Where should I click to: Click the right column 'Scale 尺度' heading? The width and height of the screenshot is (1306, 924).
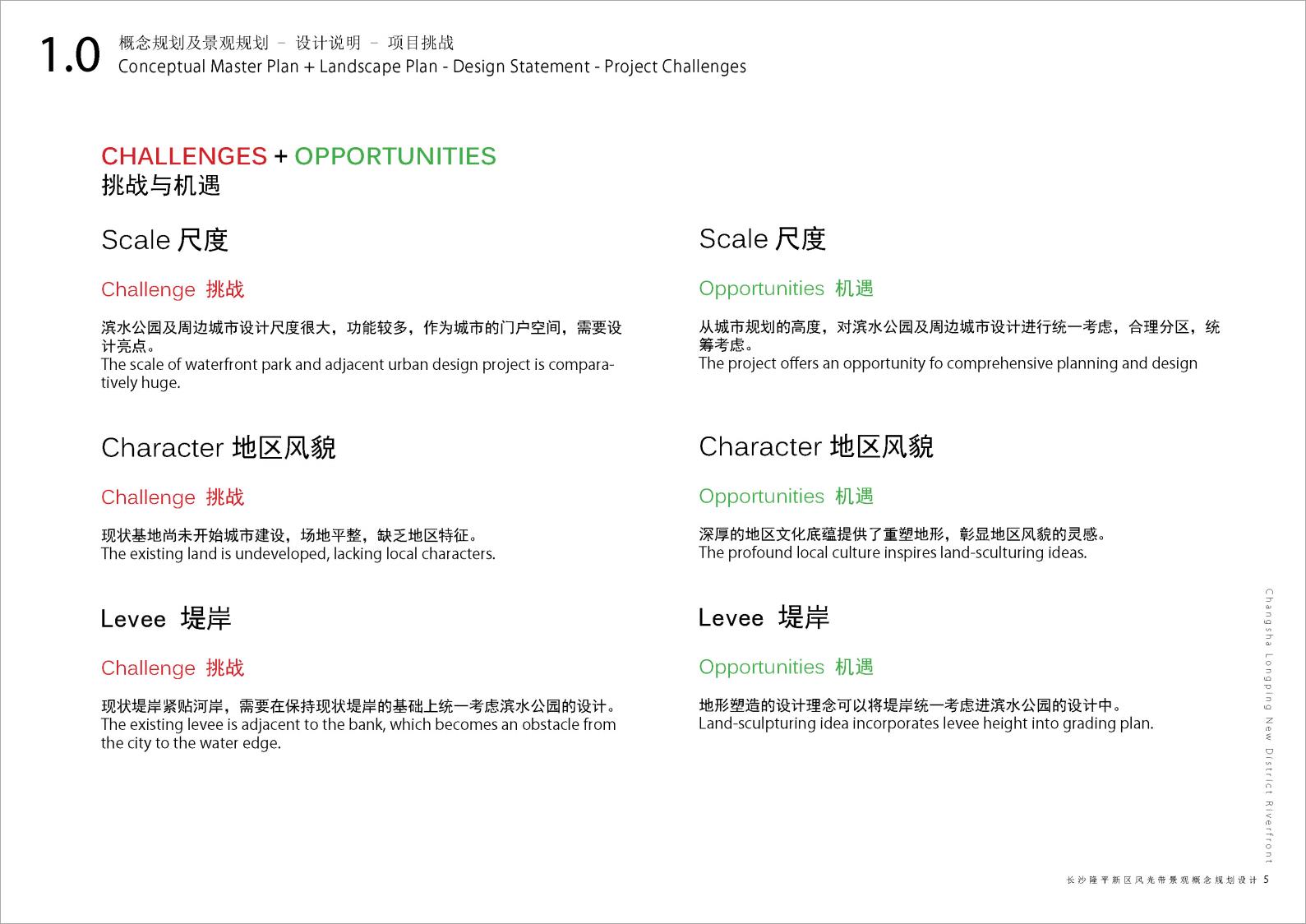pos(762,238)
